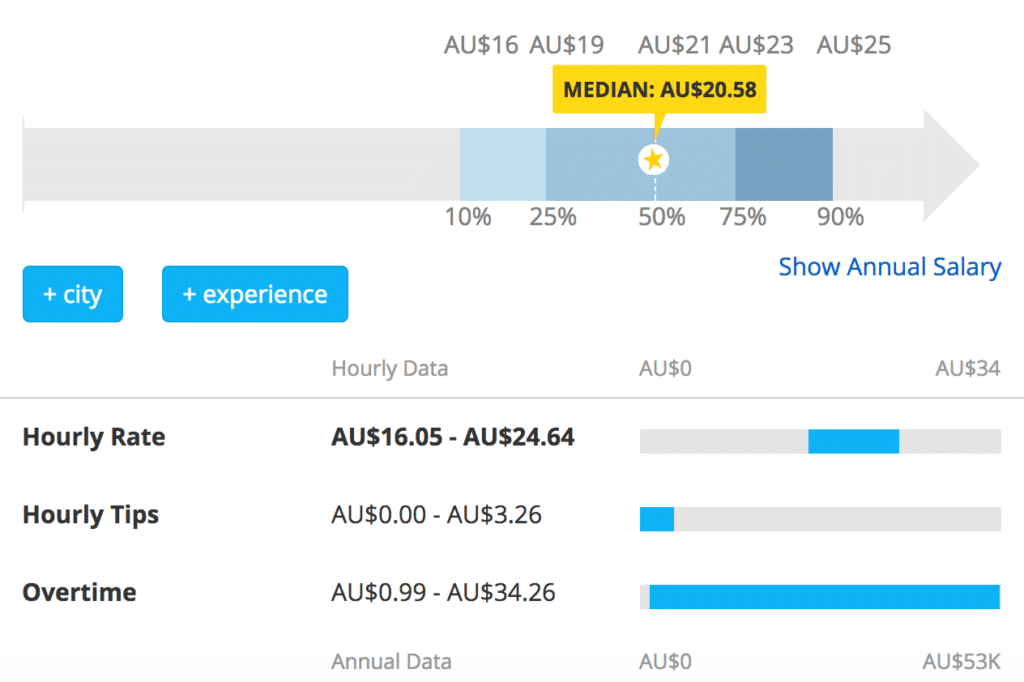Select the Overtime row label

pos(80,592)
